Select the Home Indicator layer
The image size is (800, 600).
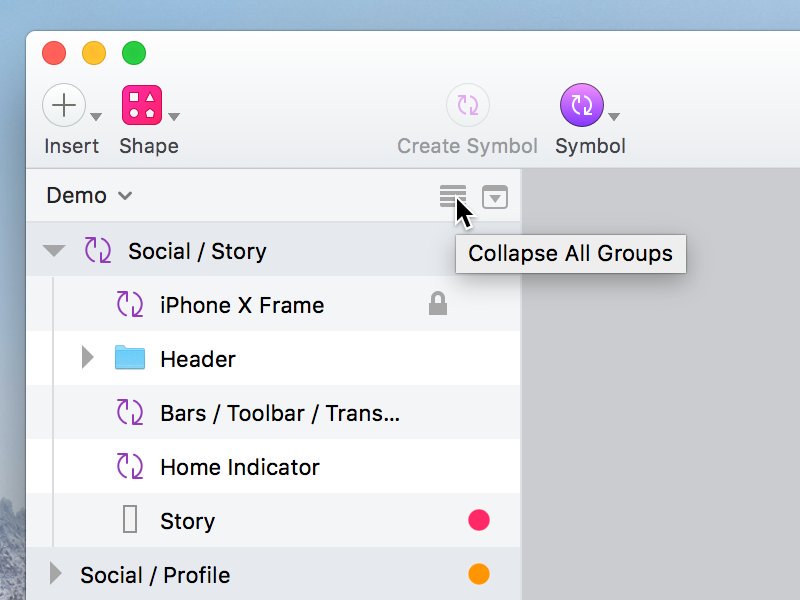point(240,467)
